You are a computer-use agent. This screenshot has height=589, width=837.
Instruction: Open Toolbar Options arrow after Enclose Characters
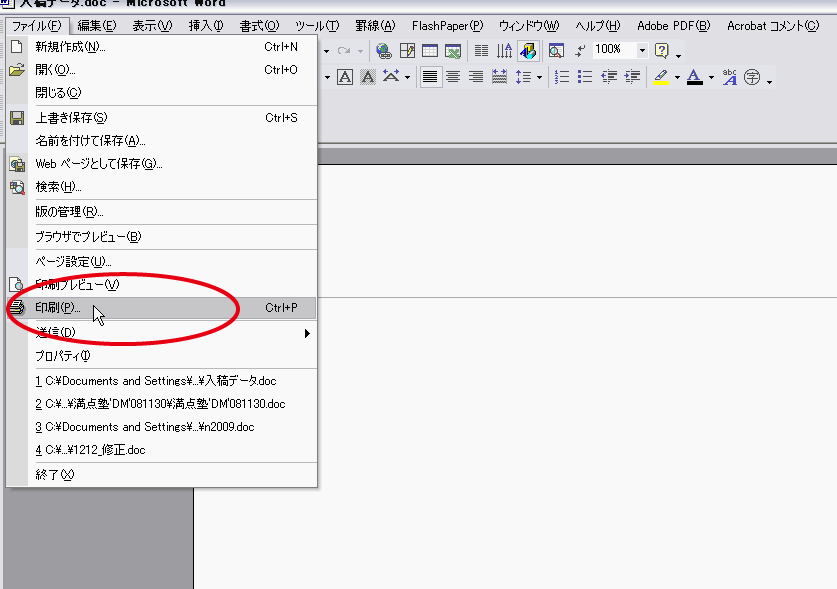[x=769, y=81]
